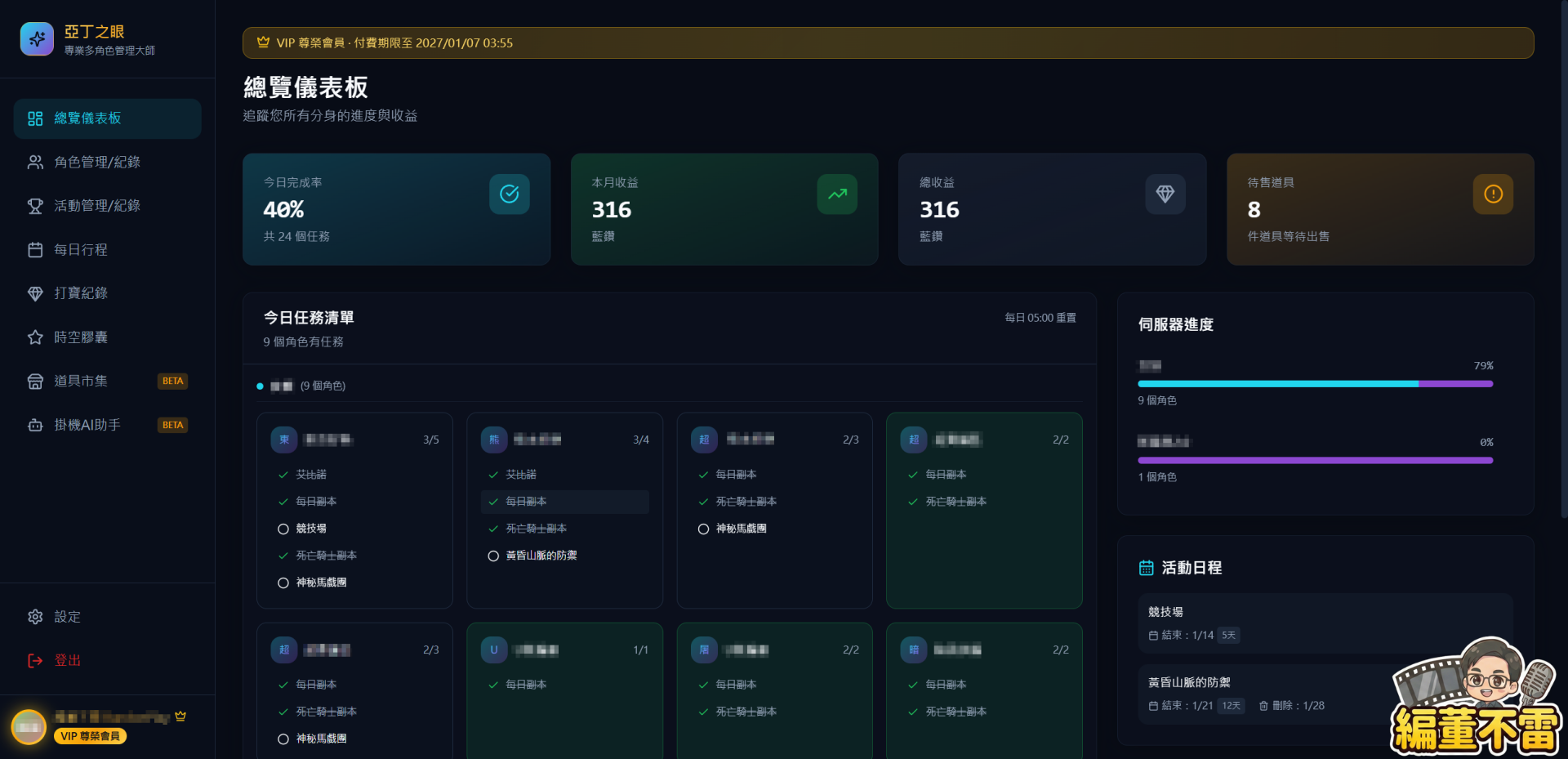Uncheck 艾比諾 task in the 東 character card
This screenshot has height=759, width=1568.
[283, 475]
